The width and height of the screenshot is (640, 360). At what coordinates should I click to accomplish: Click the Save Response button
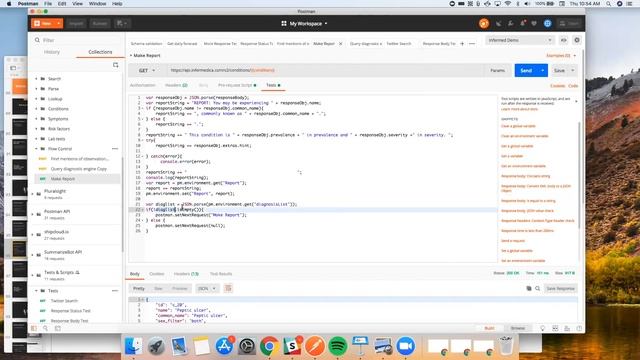pos(560,289)
